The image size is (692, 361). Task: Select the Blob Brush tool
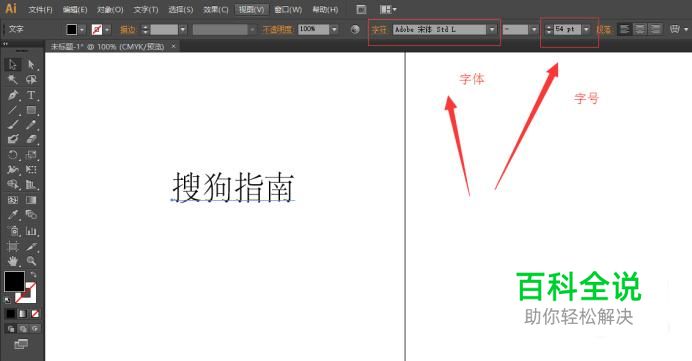click(12, 139)
